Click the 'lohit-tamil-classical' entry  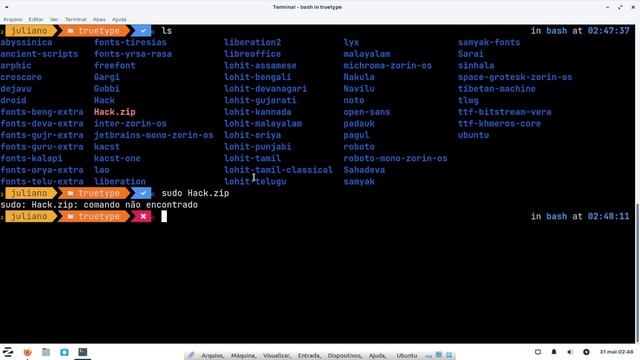point(278,170)
